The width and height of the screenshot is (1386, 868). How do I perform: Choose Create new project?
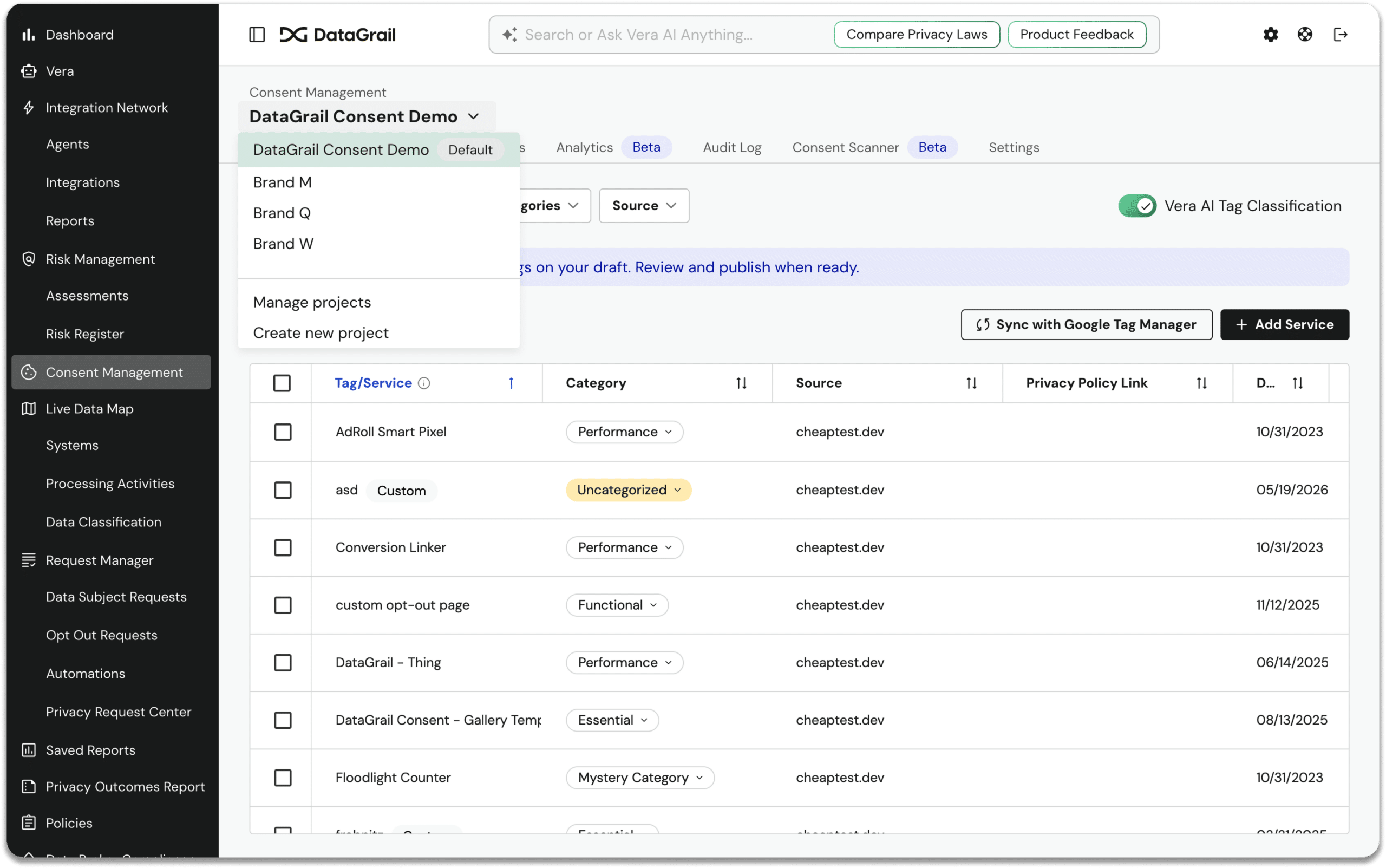click(378, 333)
